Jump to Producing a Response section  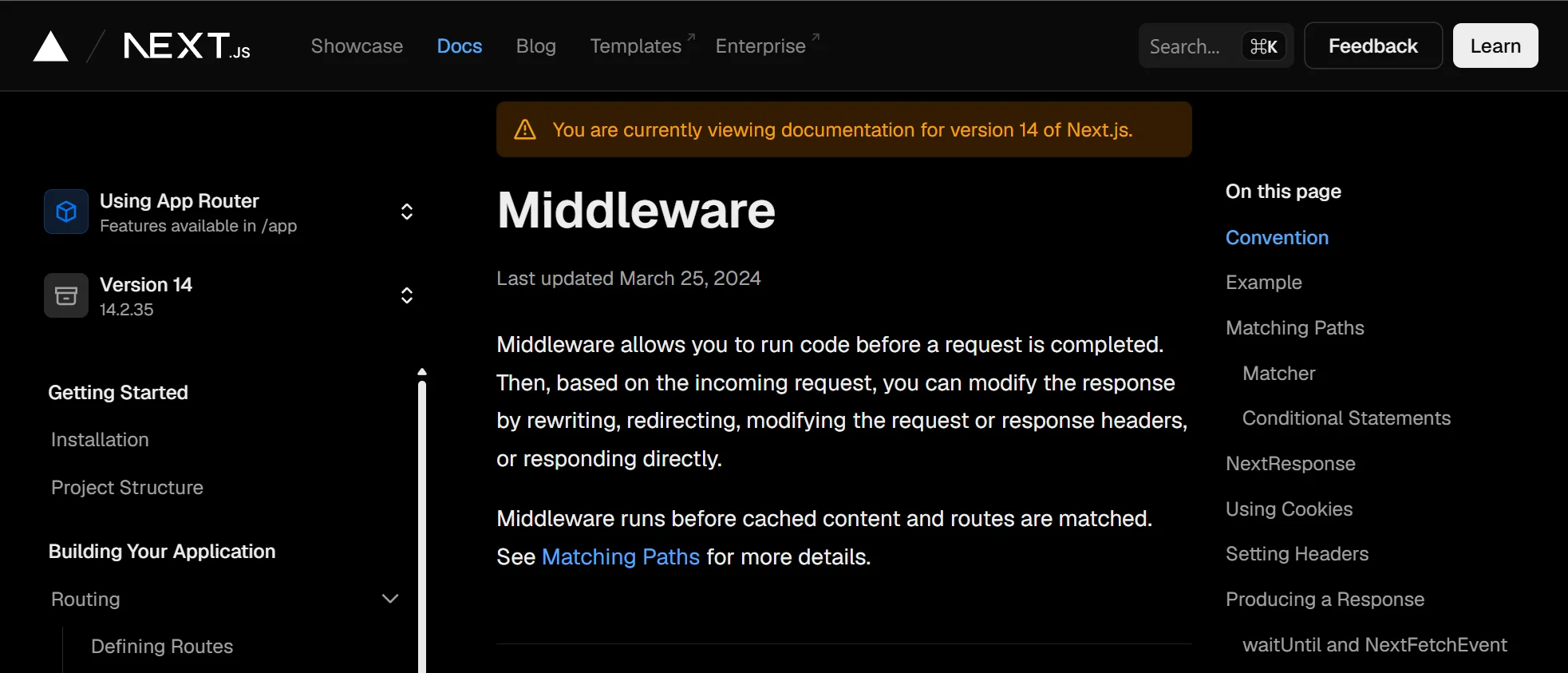pos(1325,600)
